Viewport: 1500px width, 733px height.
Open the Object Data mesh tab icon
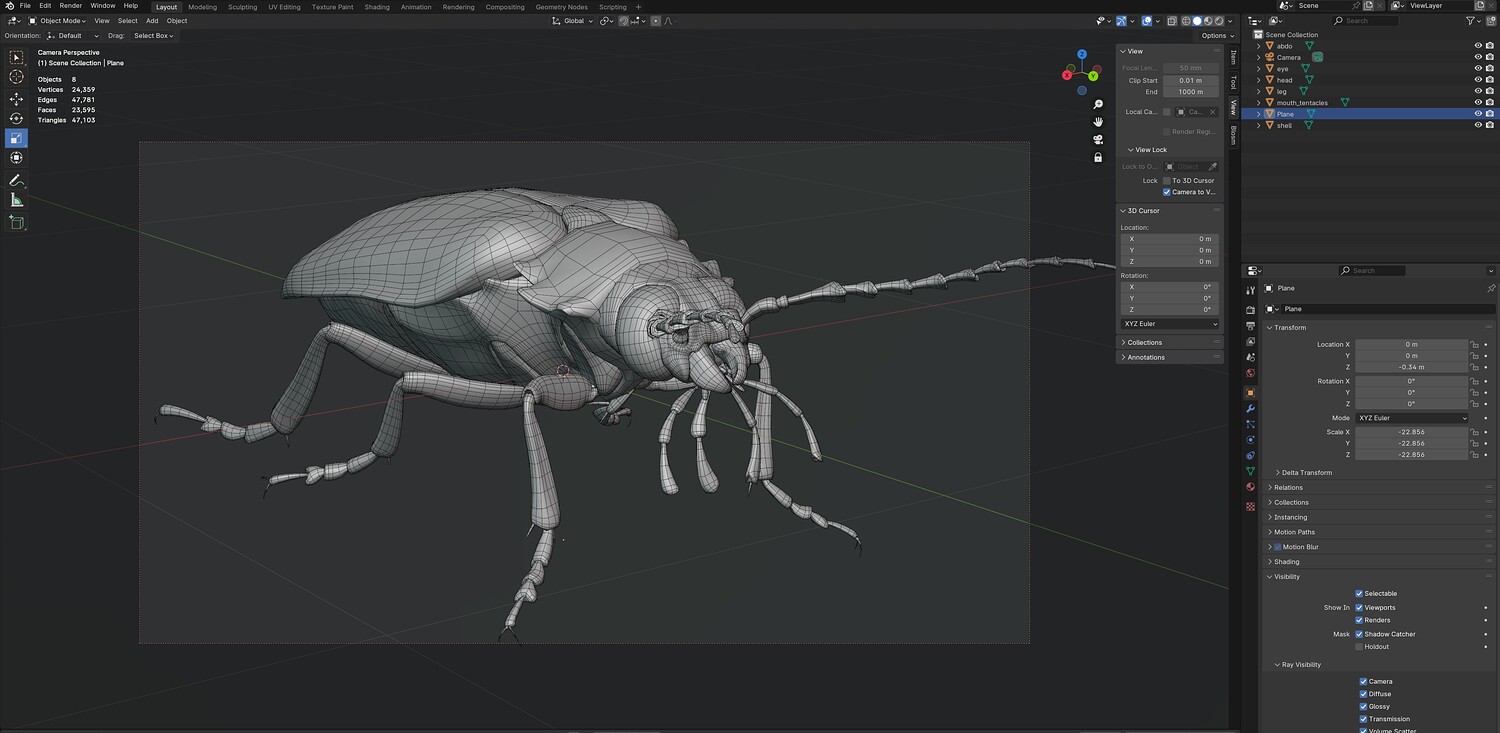1250,471
